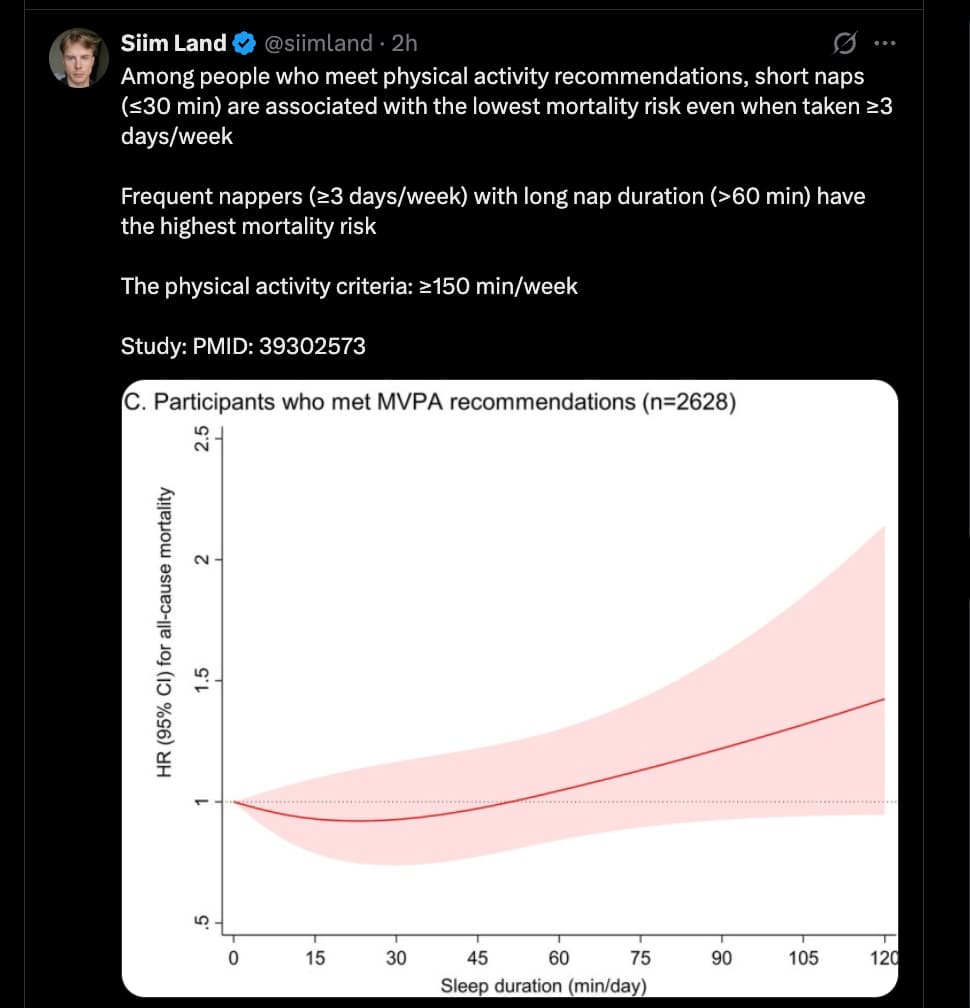The height and width of the screenshot is (1008, 970).
Task: Click the Siim Land display name
Action: [173, 43]
